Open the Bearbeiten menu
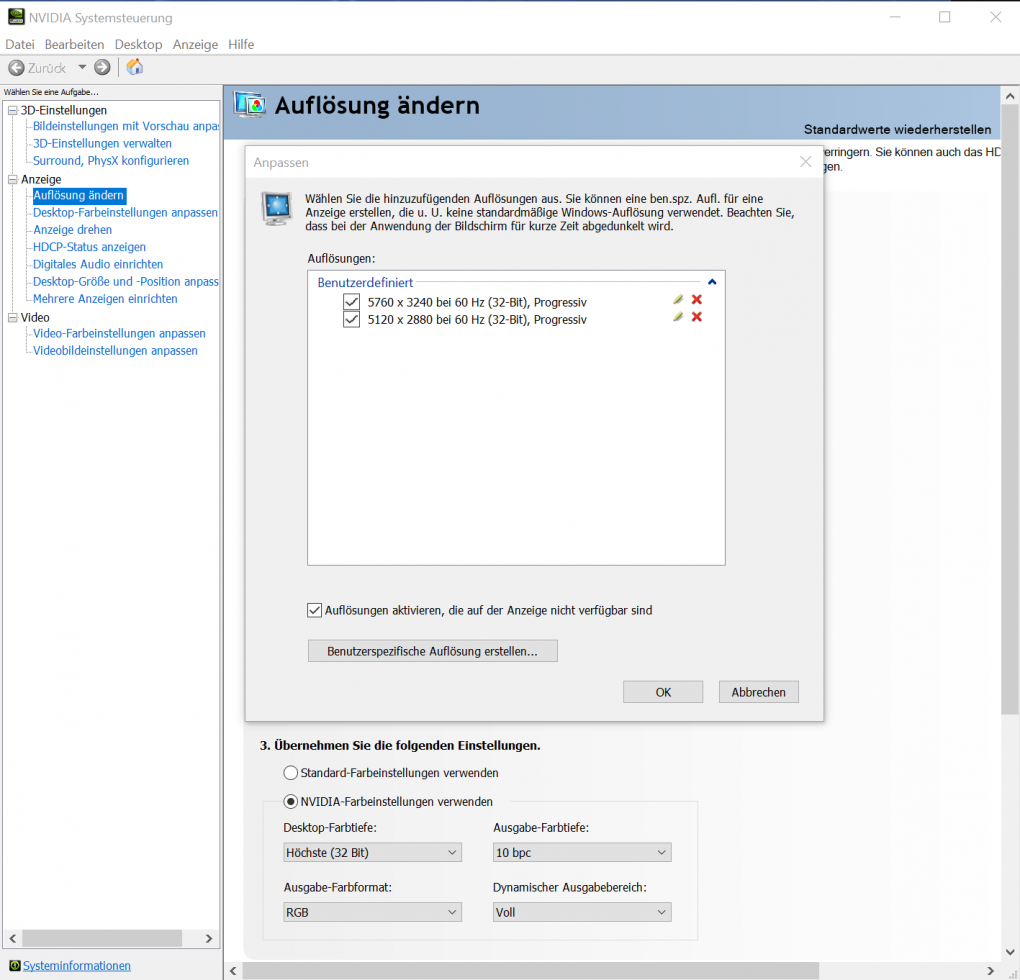 (74, 44)
